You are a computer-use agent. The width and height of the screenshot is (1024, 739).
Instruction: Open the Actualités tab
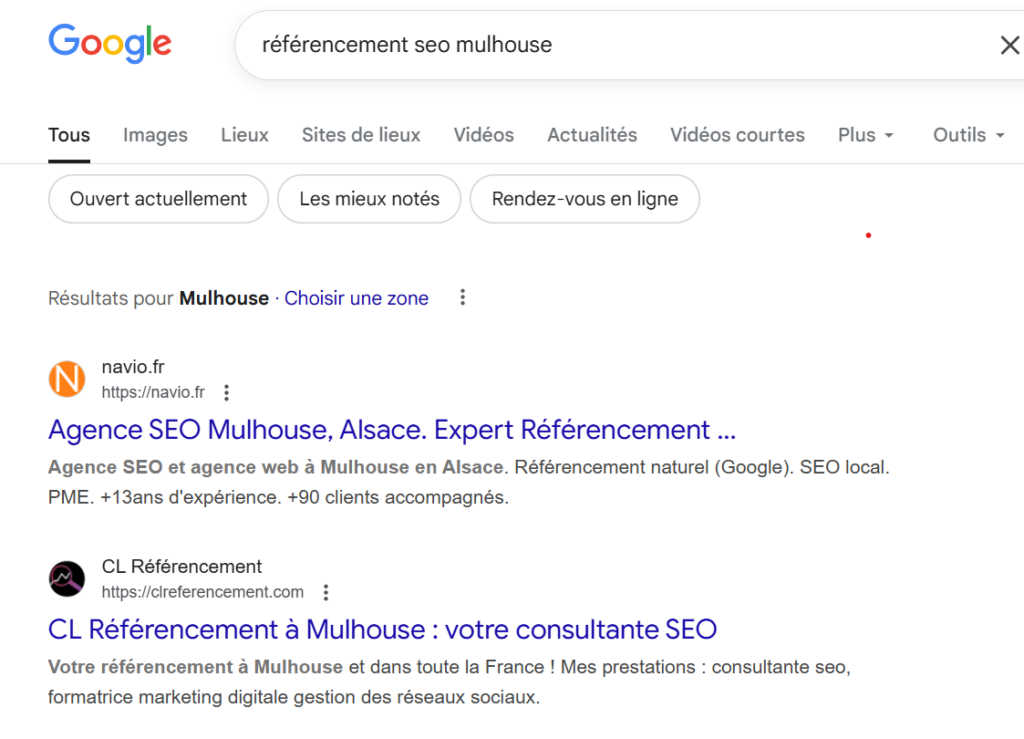(x=592, y=135)
